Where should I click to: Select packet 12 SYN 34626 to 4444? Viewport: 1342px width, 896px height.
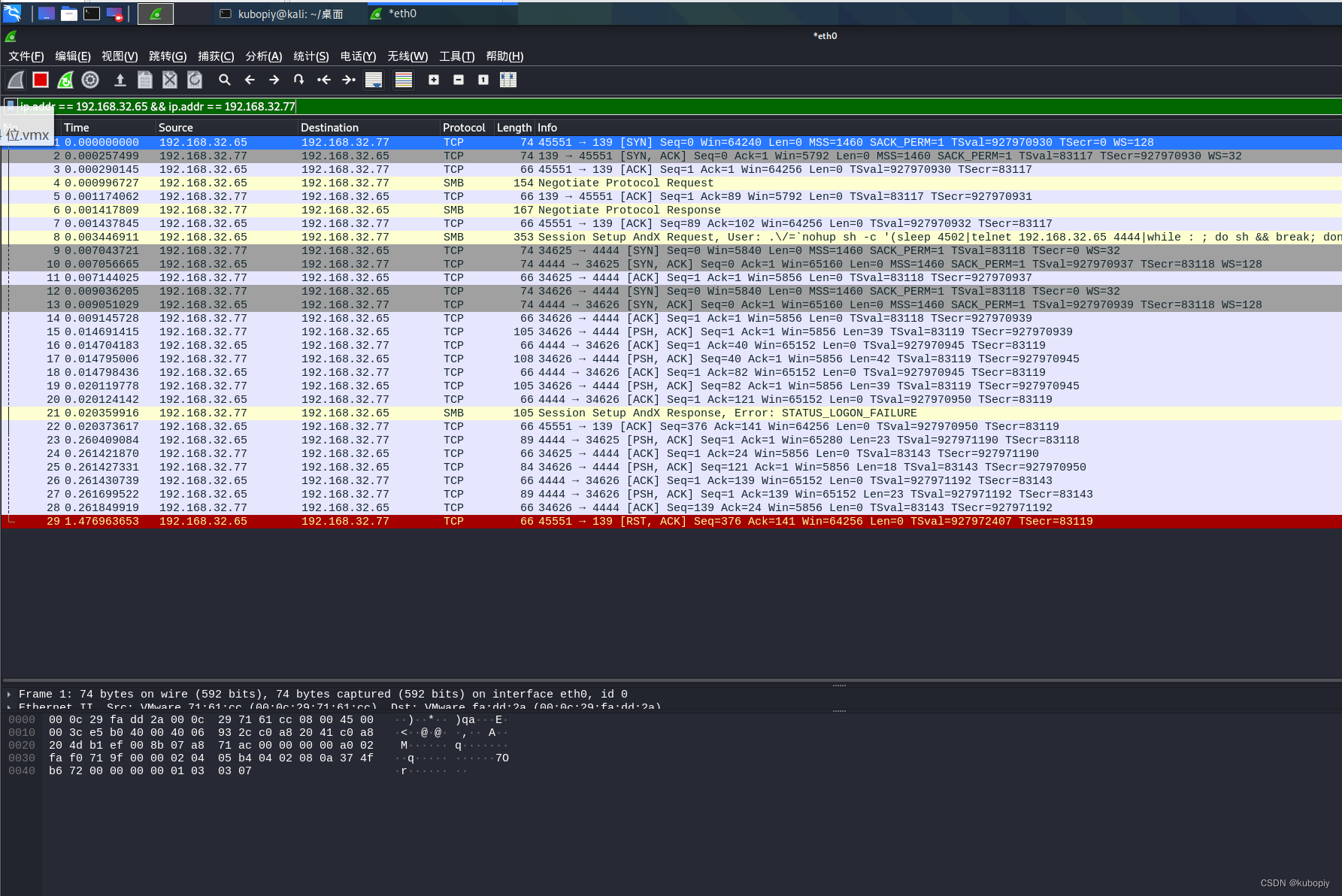coord(671,291)
